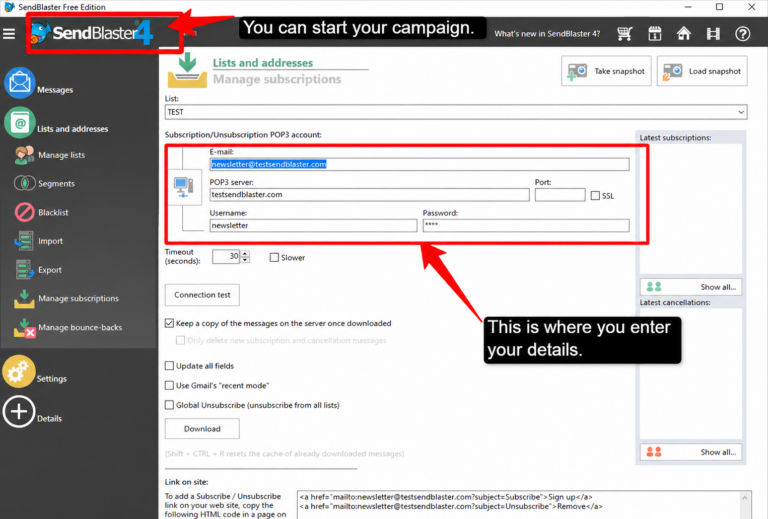The height and width of the screenshot is (519, 768).
Task: Click the POP3 account computer icon
Action: click(183, 187)
